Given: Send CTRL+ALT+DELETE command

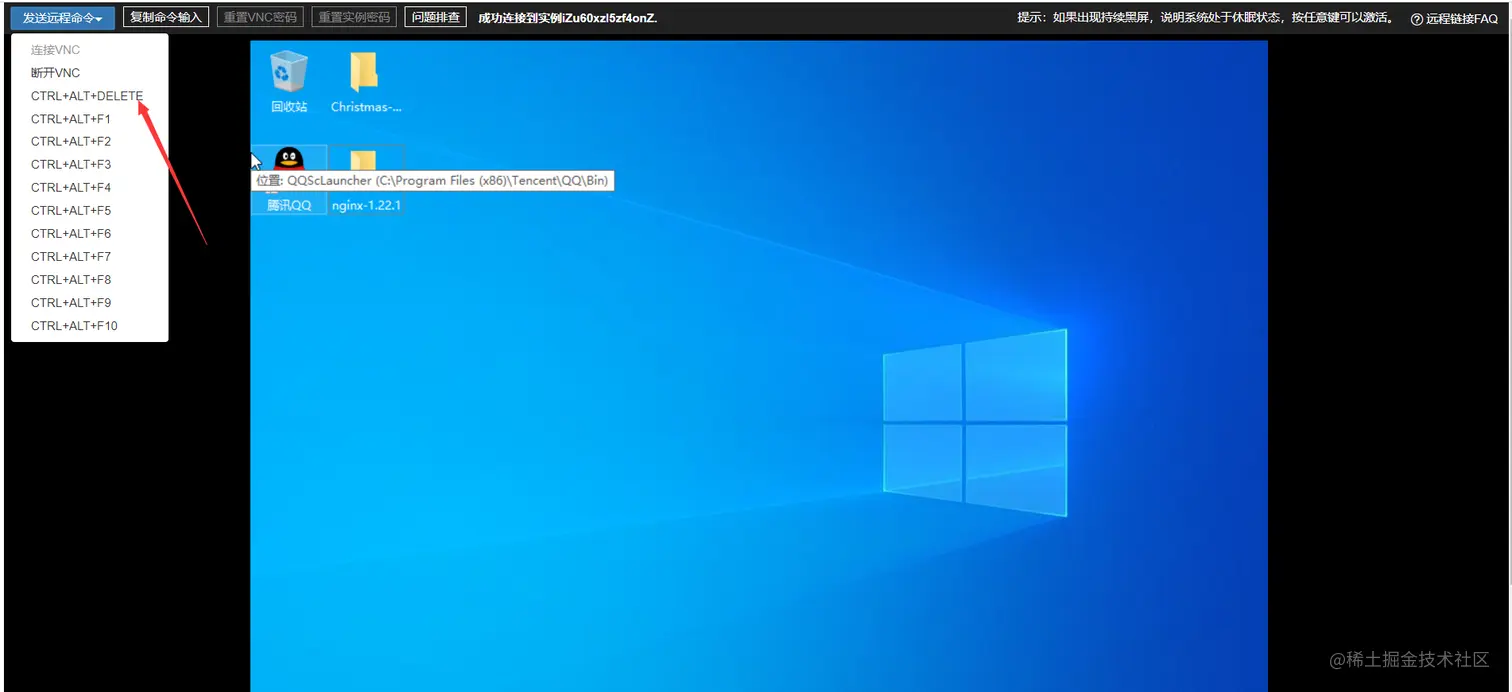Looking at the screenshot, I should tap(87, 96).
